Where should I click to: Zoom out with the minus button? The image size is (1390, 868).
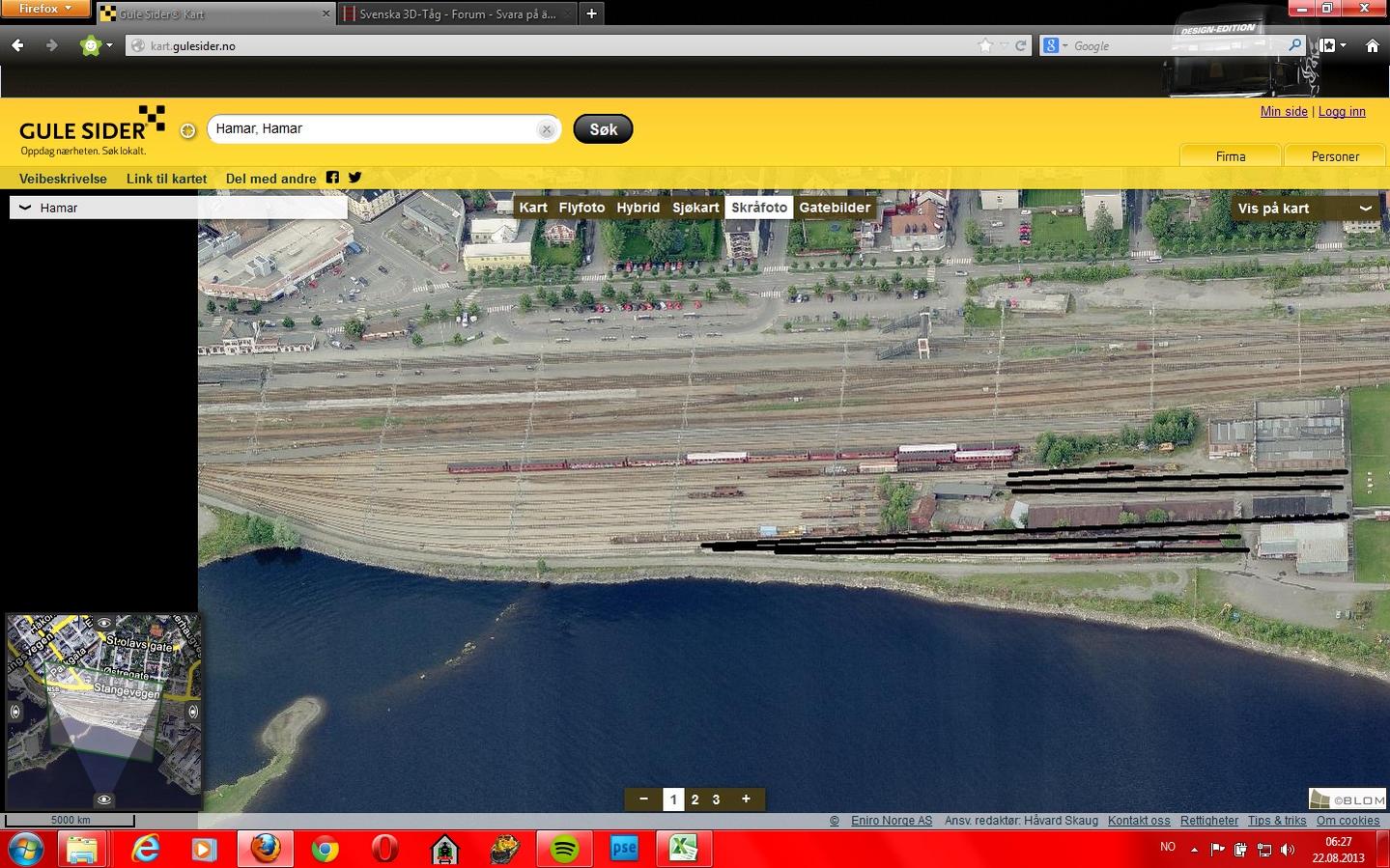(643, 798)
